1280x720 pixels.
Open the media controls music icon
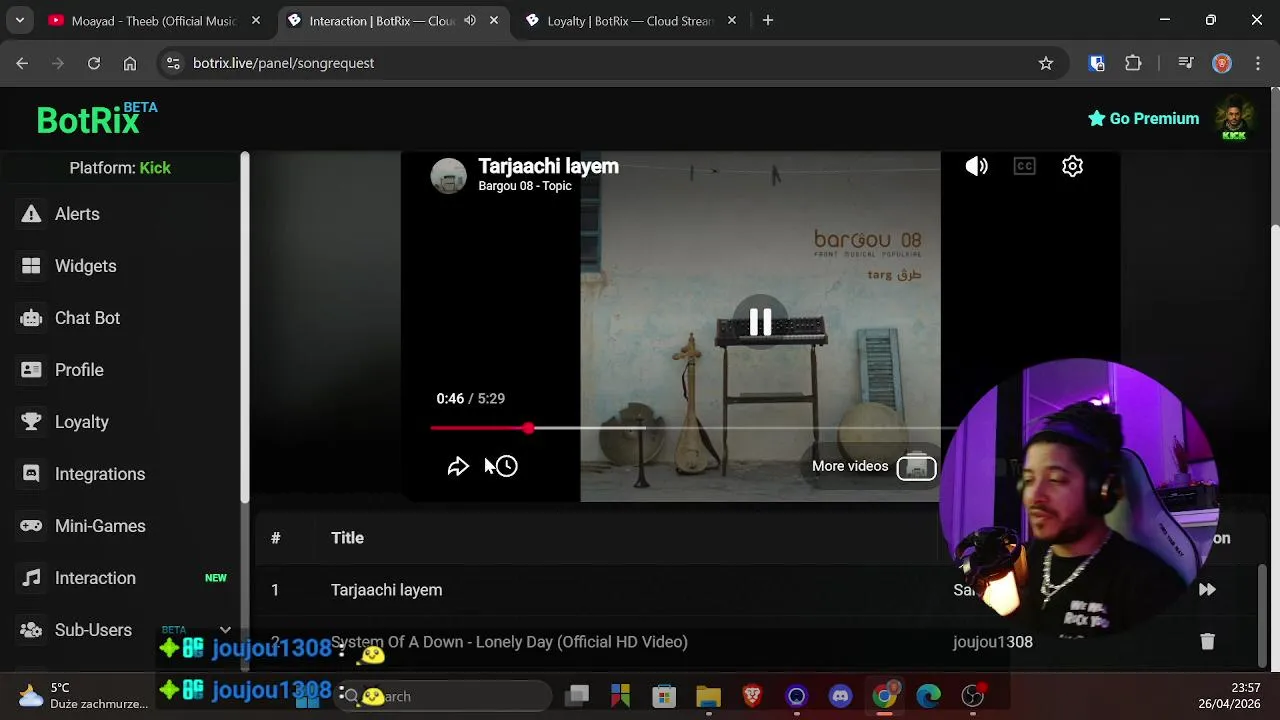1186,63
